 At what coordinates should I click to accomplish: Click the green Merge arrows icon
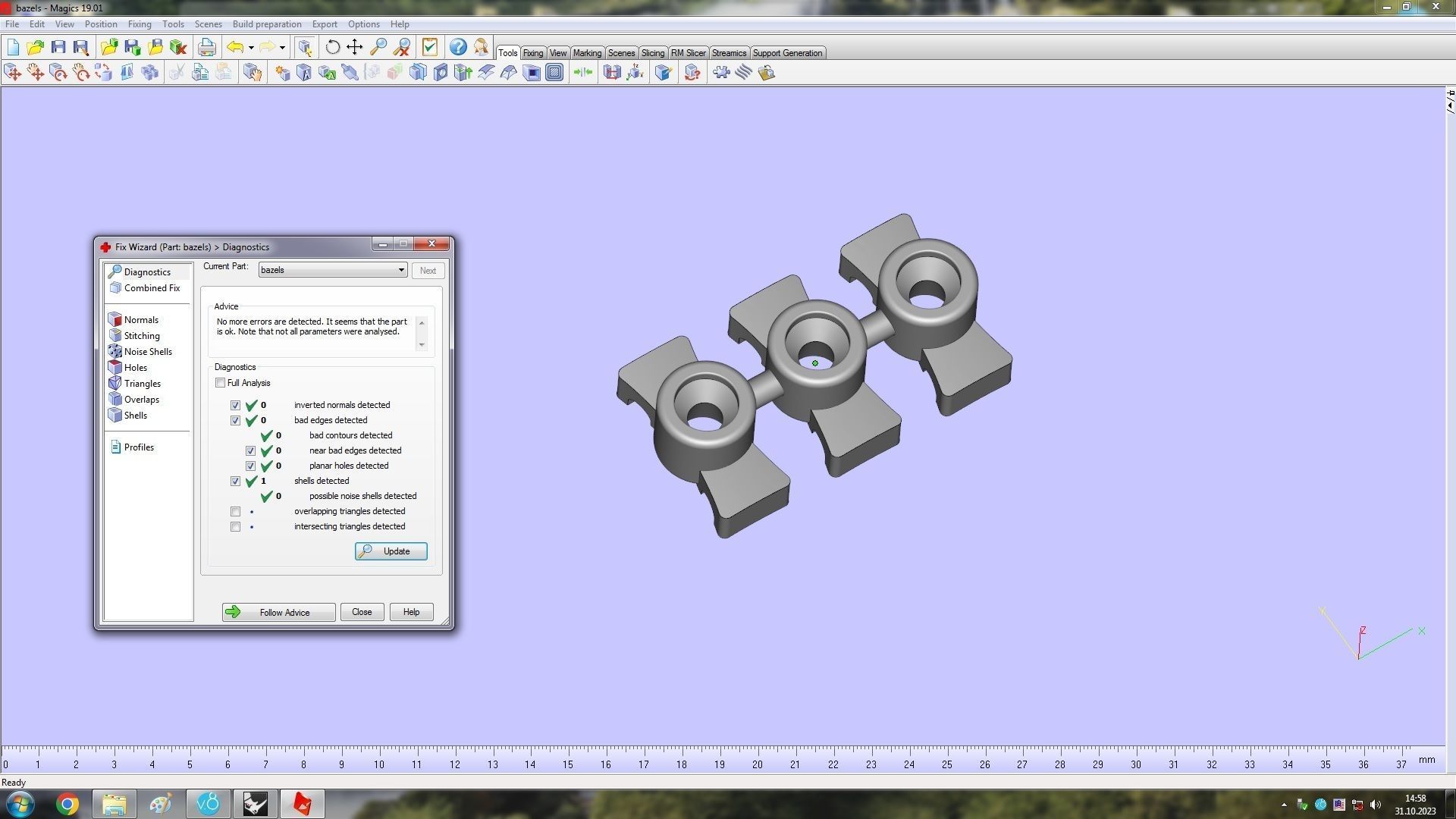point(583,72)
